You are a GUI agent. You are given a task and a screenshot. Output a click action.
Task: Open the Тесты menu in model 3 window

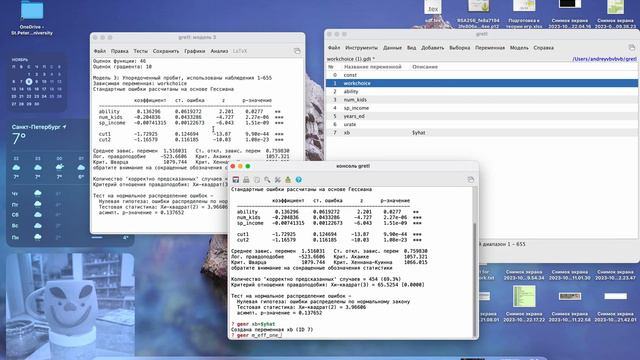[x=140, y=51]
